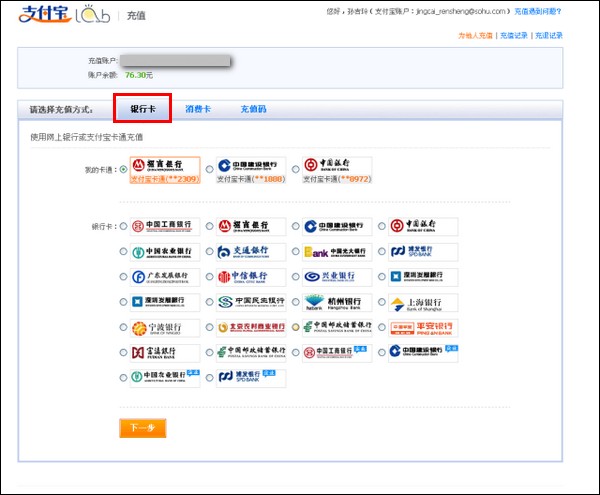Click the account balance value 76.30元
Image resolution: width=600 pixels, height=495 pixels.
point(139,75)
